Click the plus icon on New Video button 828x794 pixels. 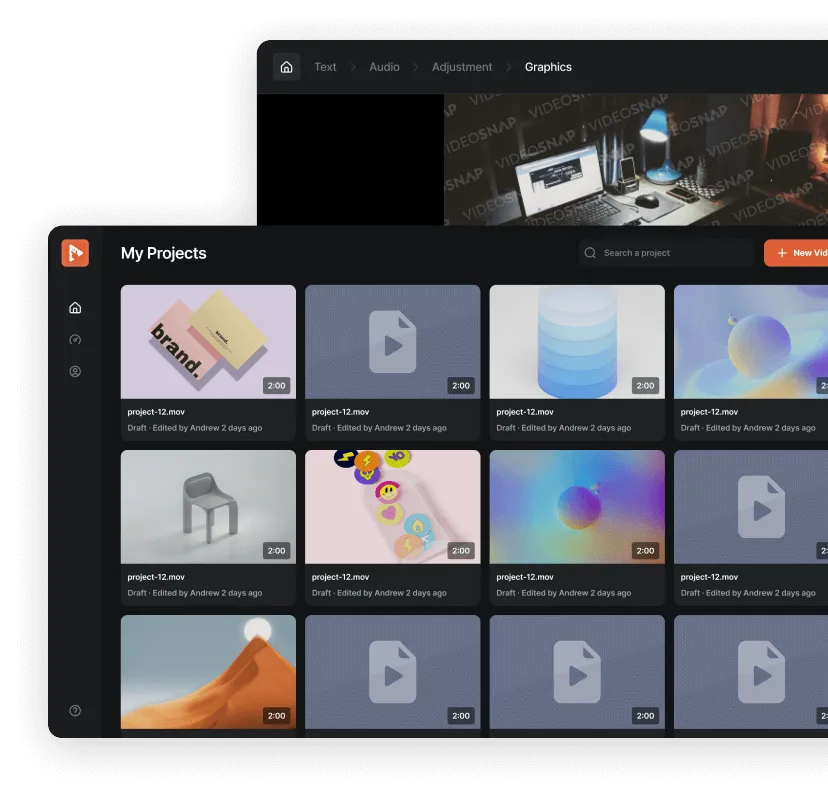point(782,253)
